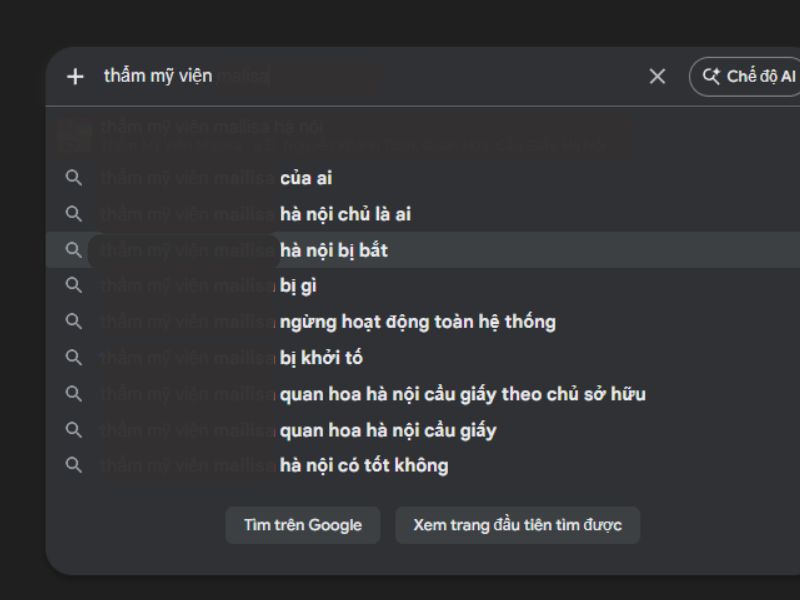Click the X to clear the search query
Screen dimensions: 800x600
[657, 76]
